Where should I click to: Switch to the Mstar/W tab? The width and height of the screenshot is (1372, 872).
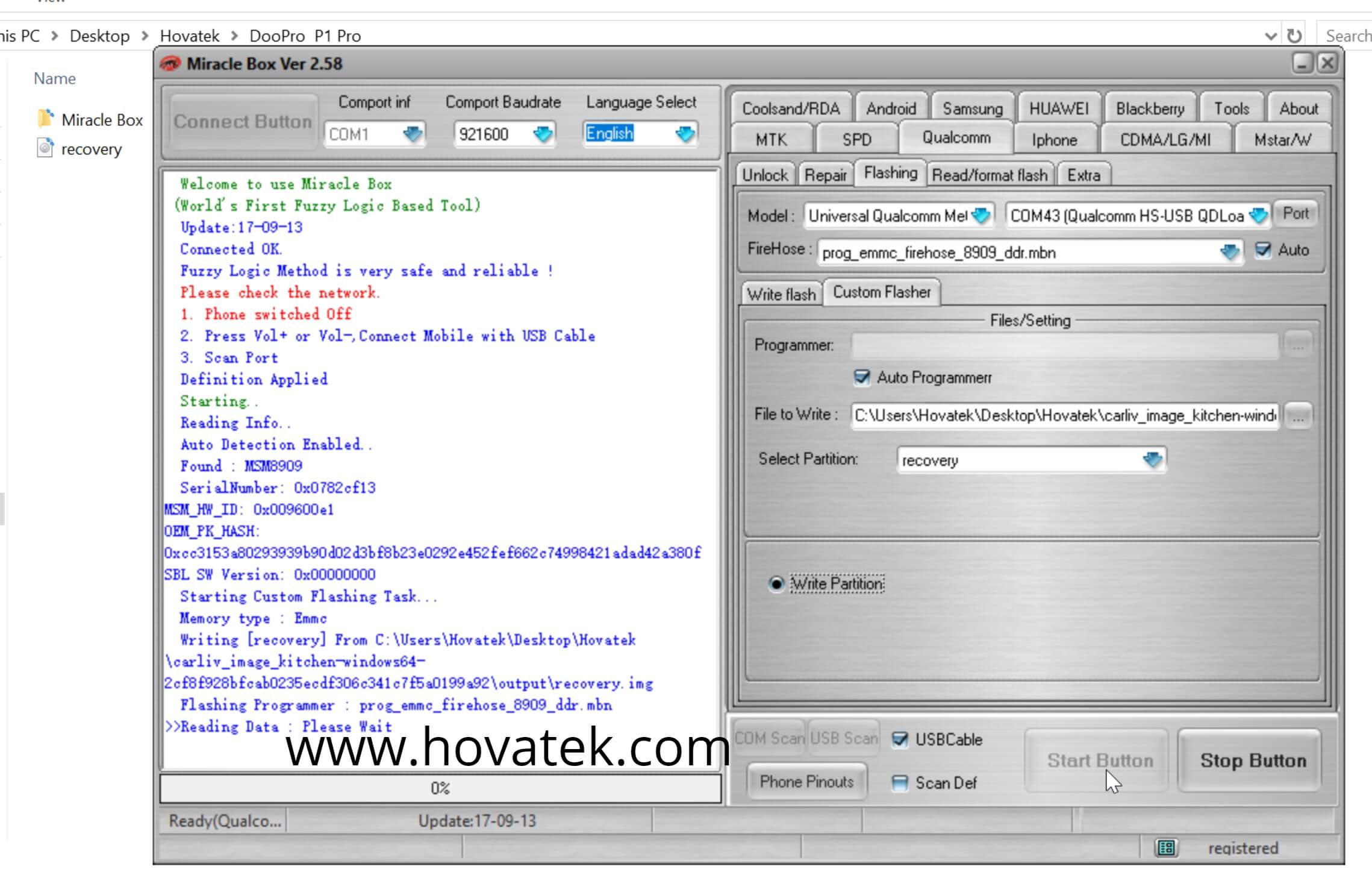[x=1282, y=140]
